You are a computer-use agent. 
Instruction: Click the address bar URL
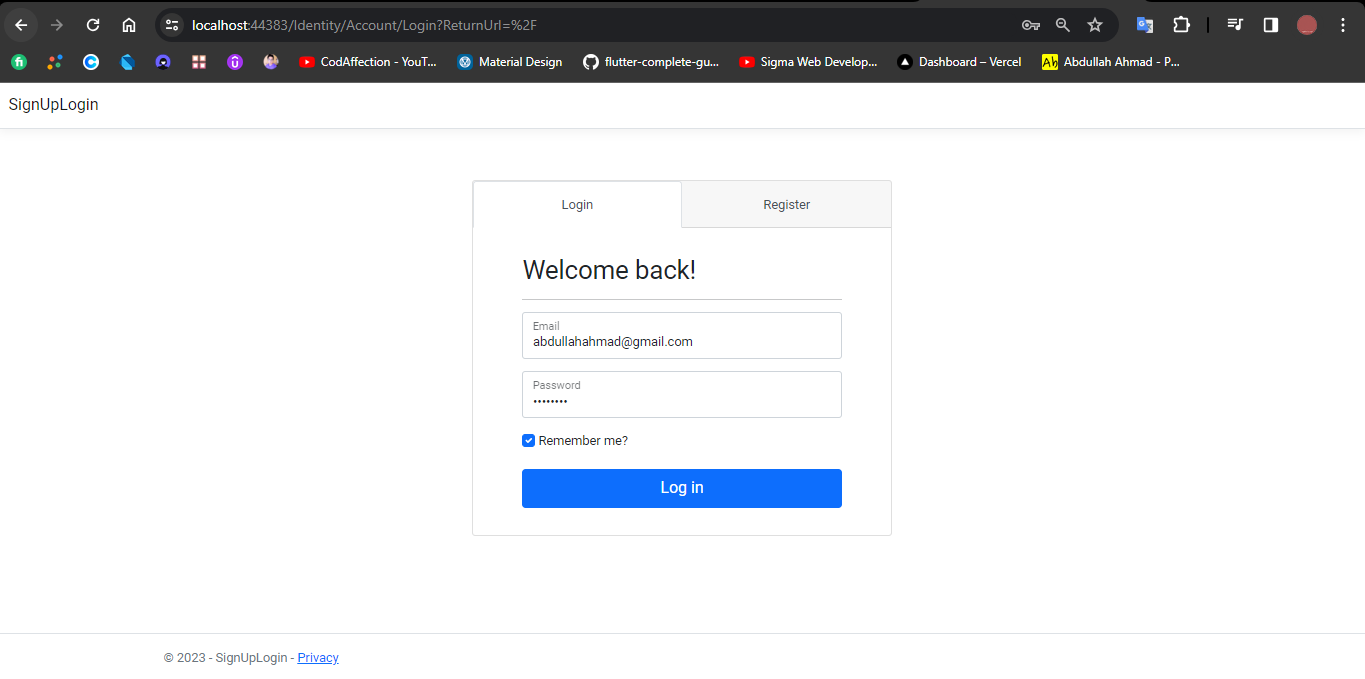(364, 25)
